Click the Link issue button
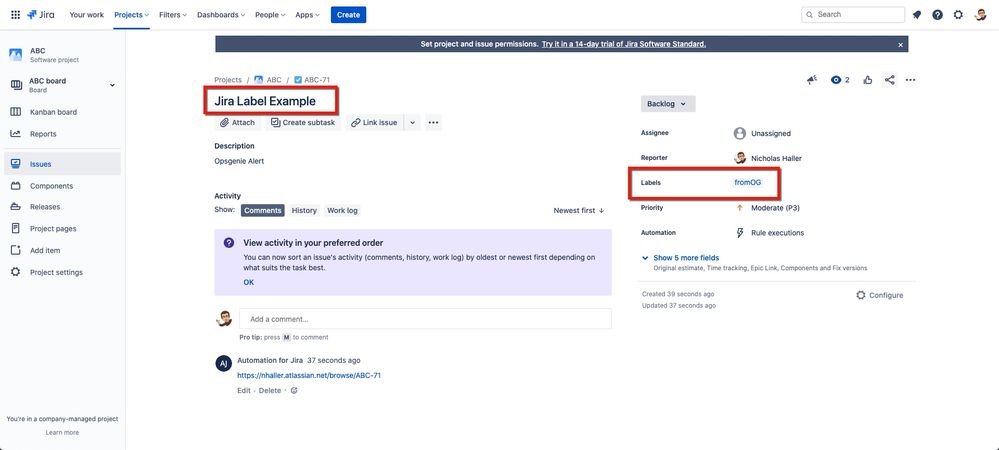 [375, 122]
